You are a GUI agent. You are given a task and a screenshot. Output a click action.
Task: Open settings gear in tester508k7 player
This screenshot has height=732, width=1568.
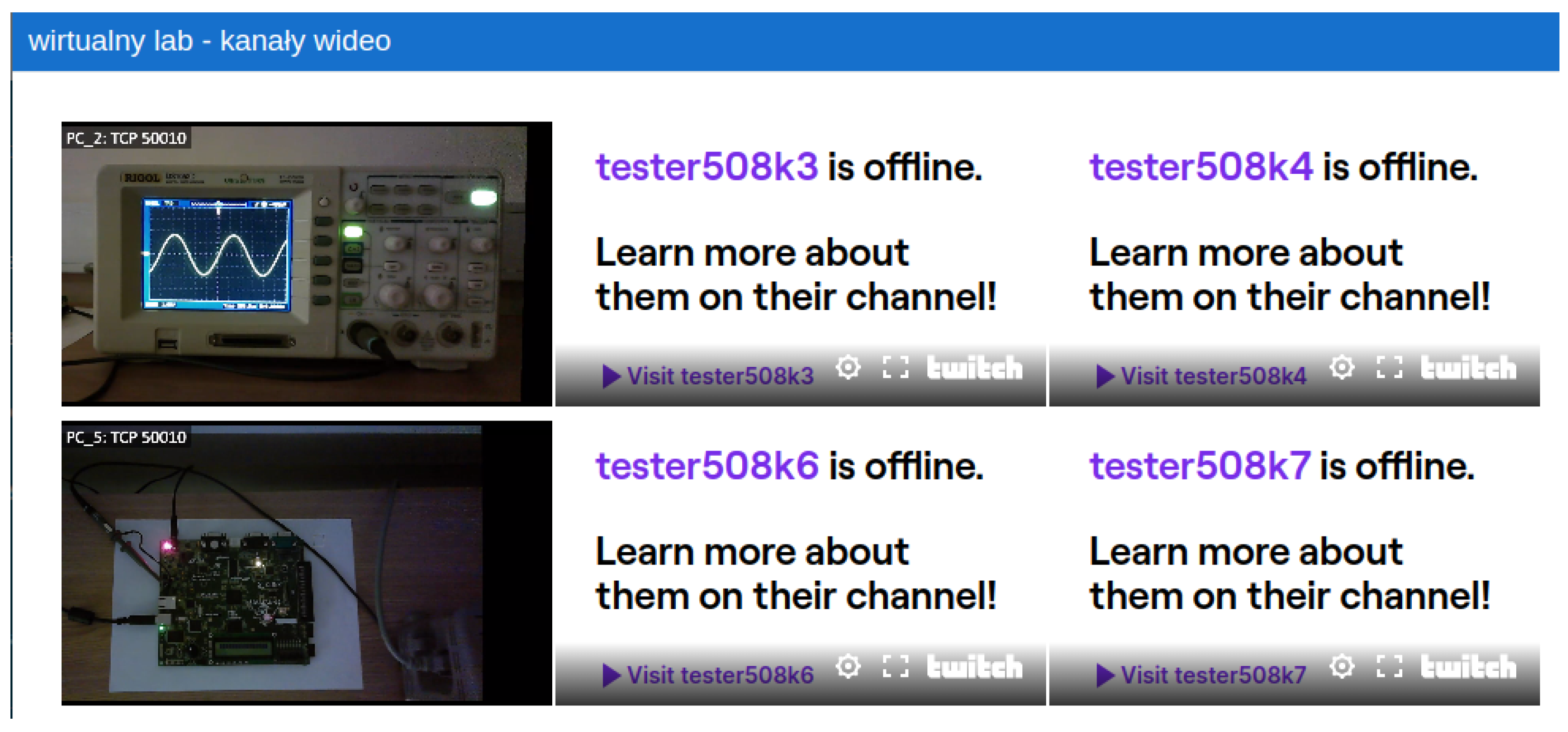pos(1341,666)
